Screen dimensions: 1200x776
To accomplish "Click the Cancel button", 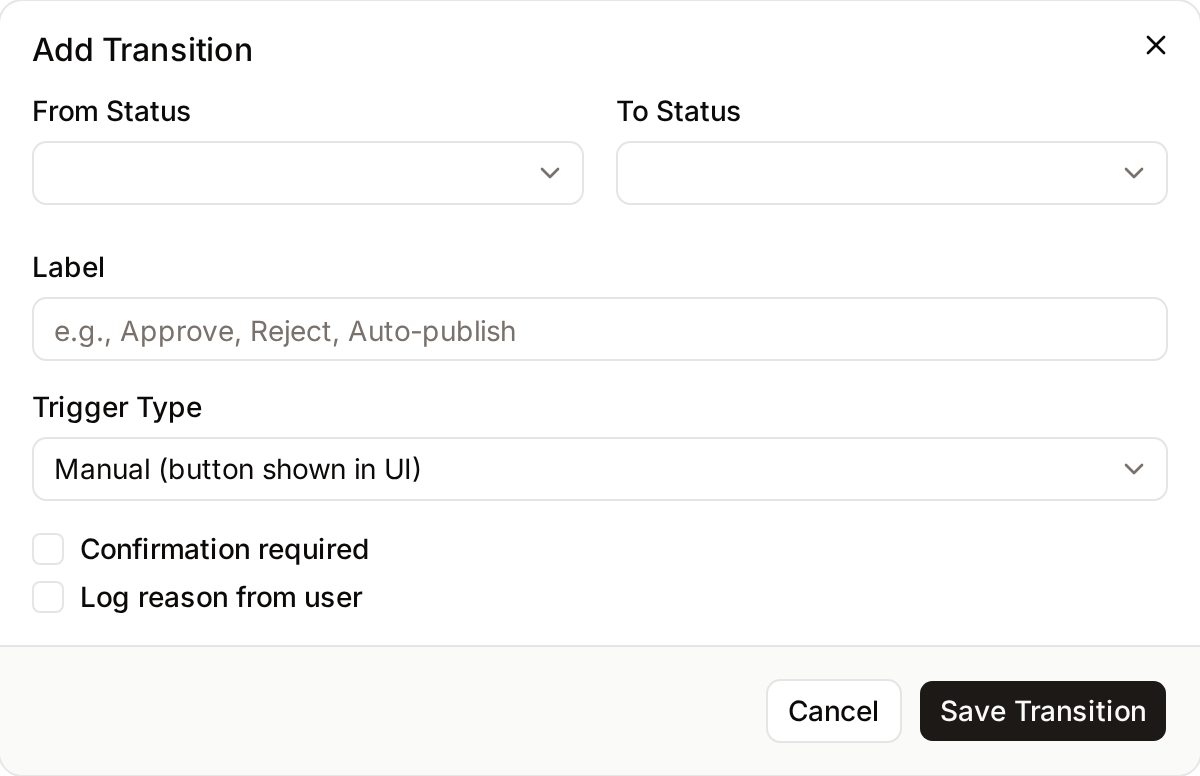I will coord(834,711).
